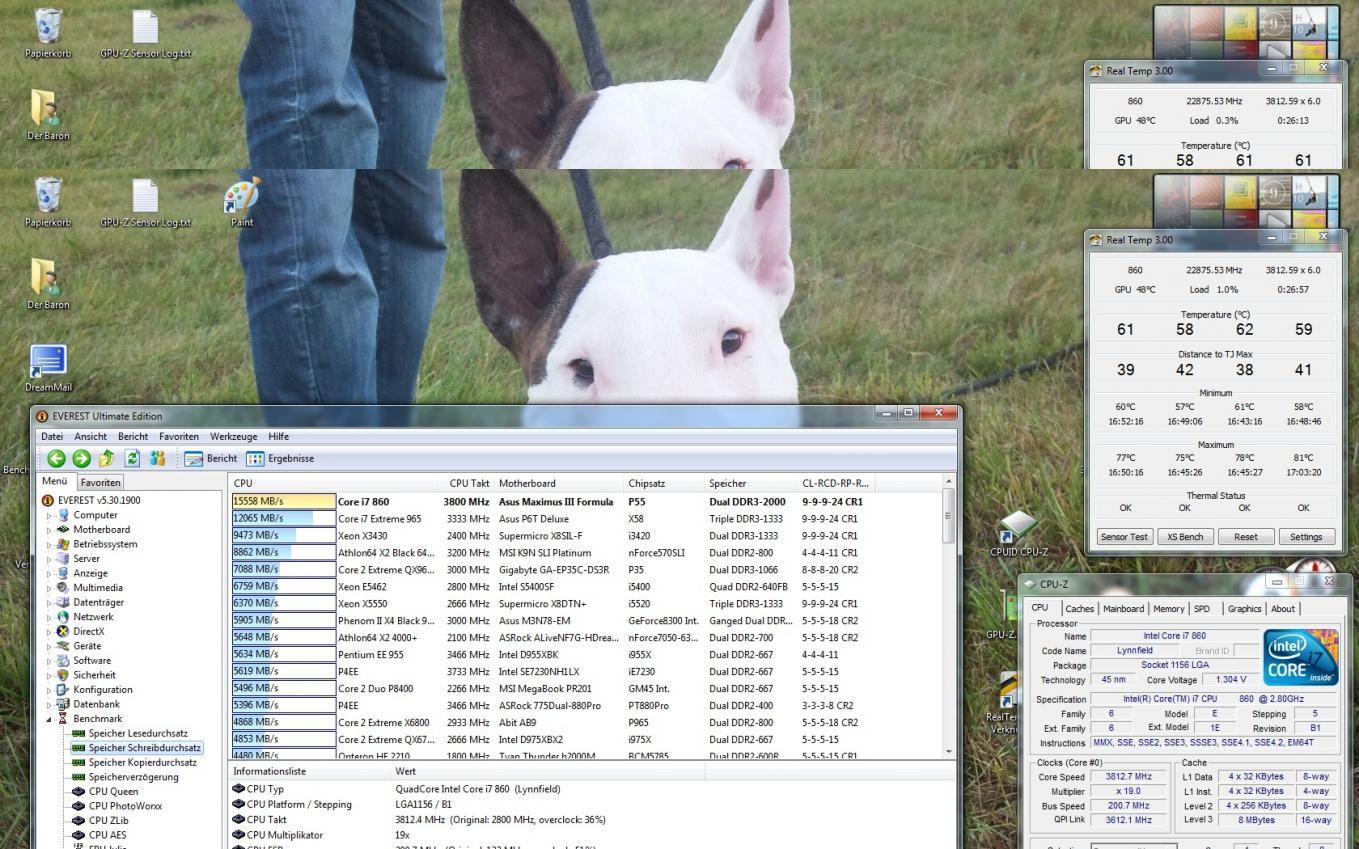Open the Datei menu in EVEREST
This screenshot has height=849, width=1359.
[52, 436]
